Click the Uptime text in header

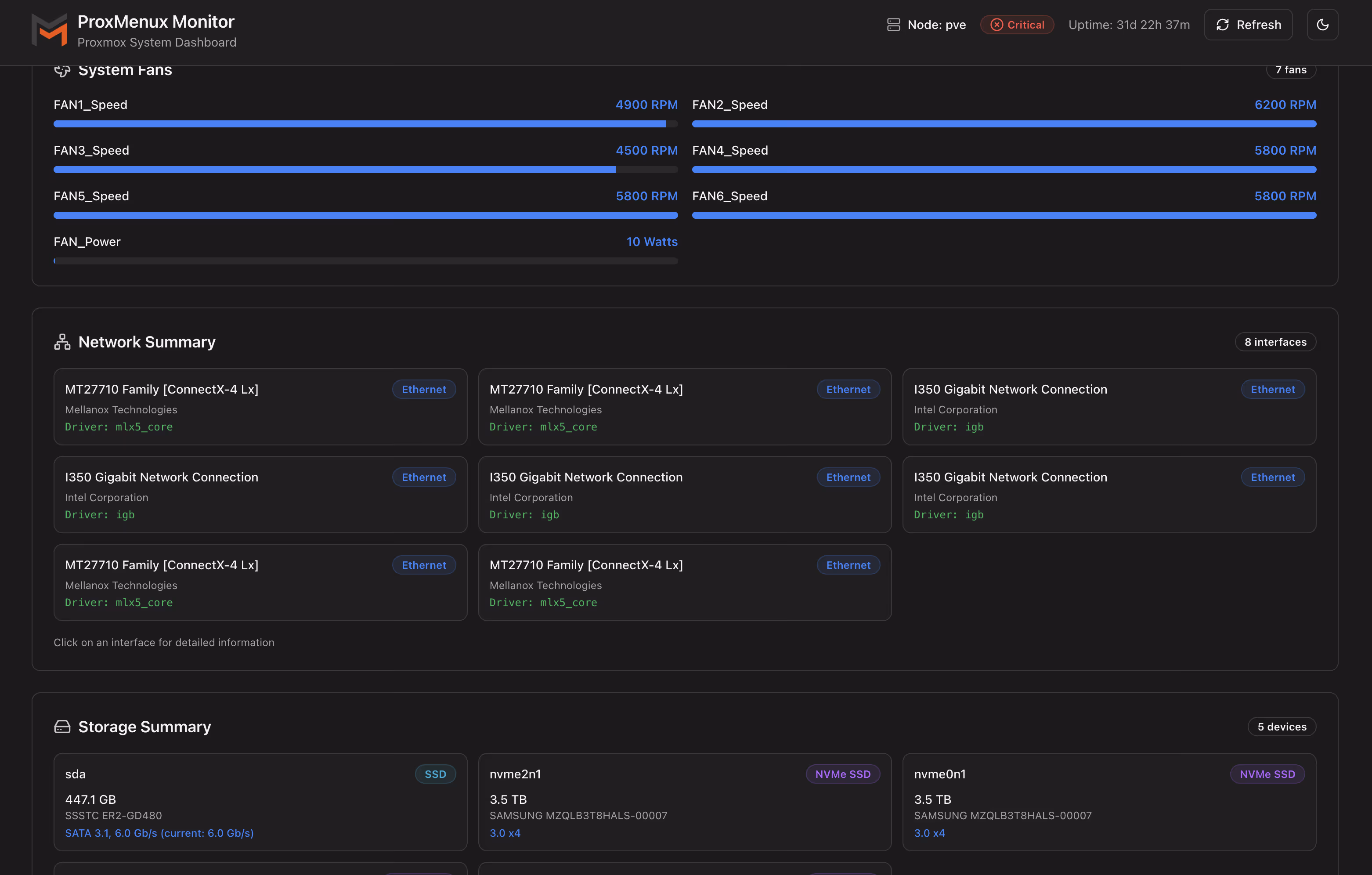(x=1129, y=25)
